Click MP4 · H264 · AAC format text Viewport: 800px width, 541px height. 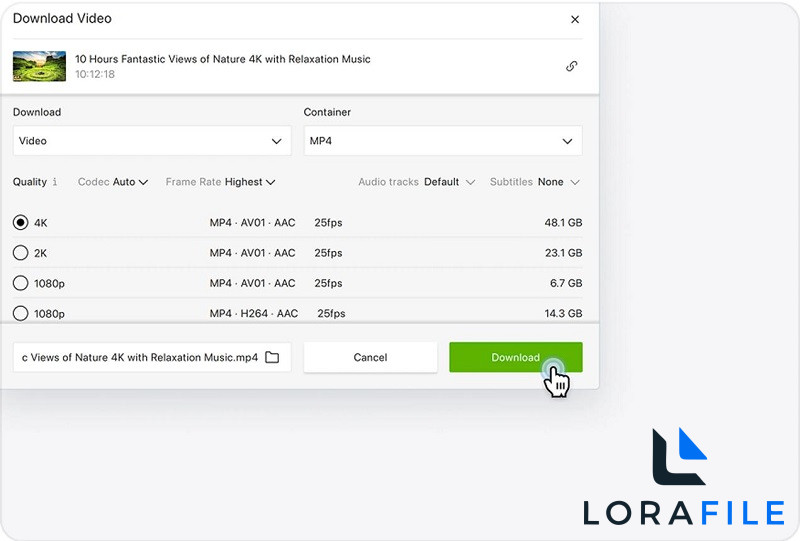click(254, 313)
